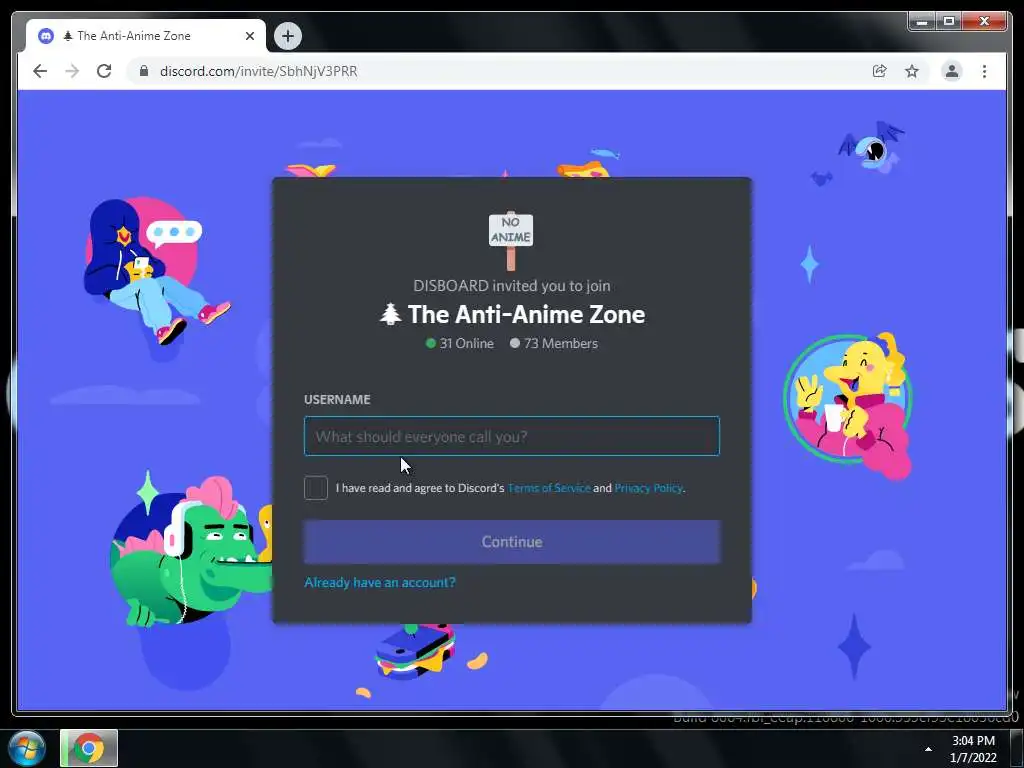Go back using the browser back arrow
1024x768 pixels.
[x=40, y=71]
